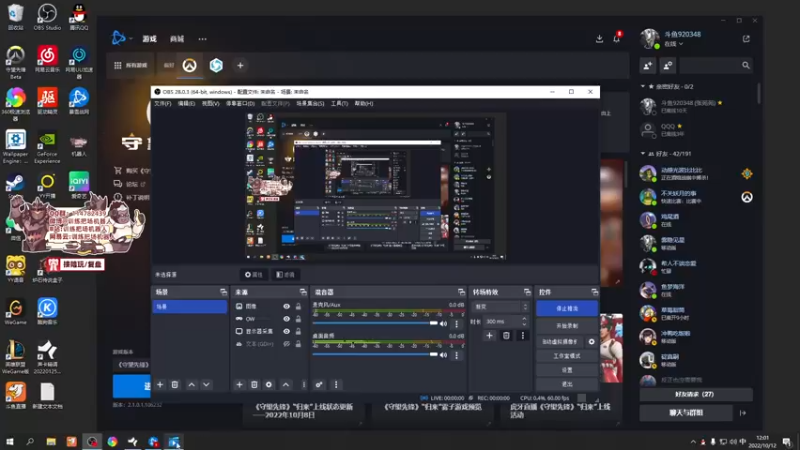The image size is (800, 450).
Task: Open the OBS Tools menu
Action: coord(339,104)
